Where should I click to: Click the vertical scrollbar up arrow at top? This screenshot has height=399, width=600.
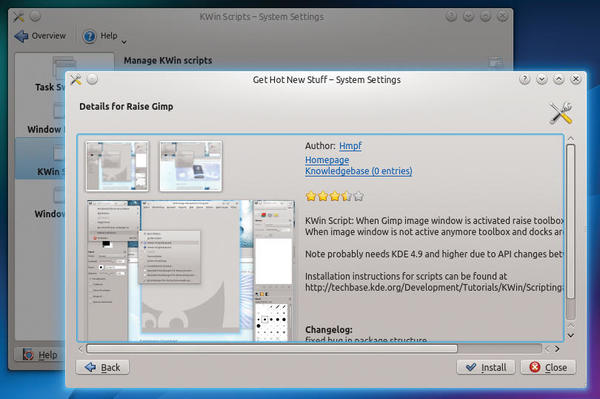571,138
